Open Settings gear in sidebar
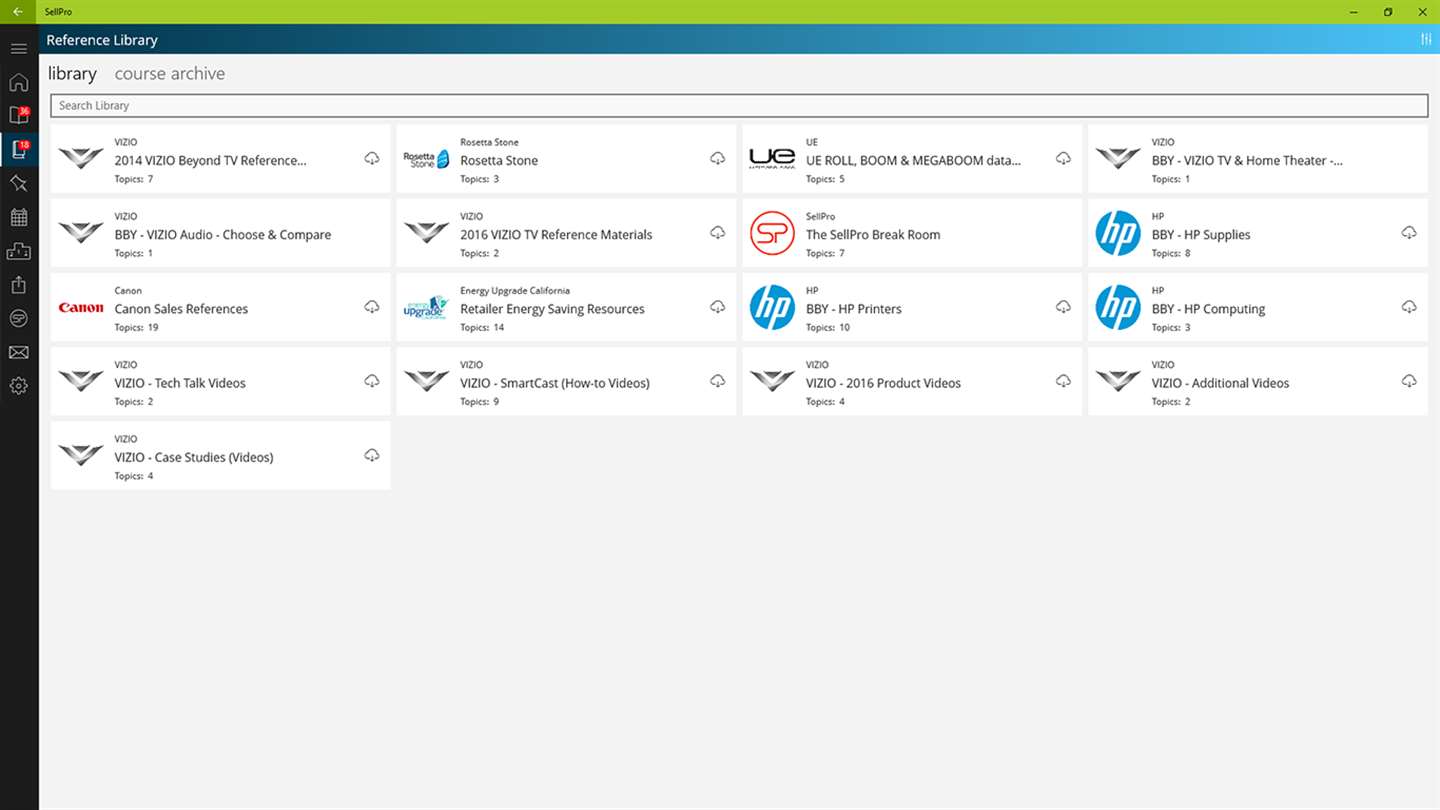Viewport: 1440px width, 810px height. tap(19, 386)
